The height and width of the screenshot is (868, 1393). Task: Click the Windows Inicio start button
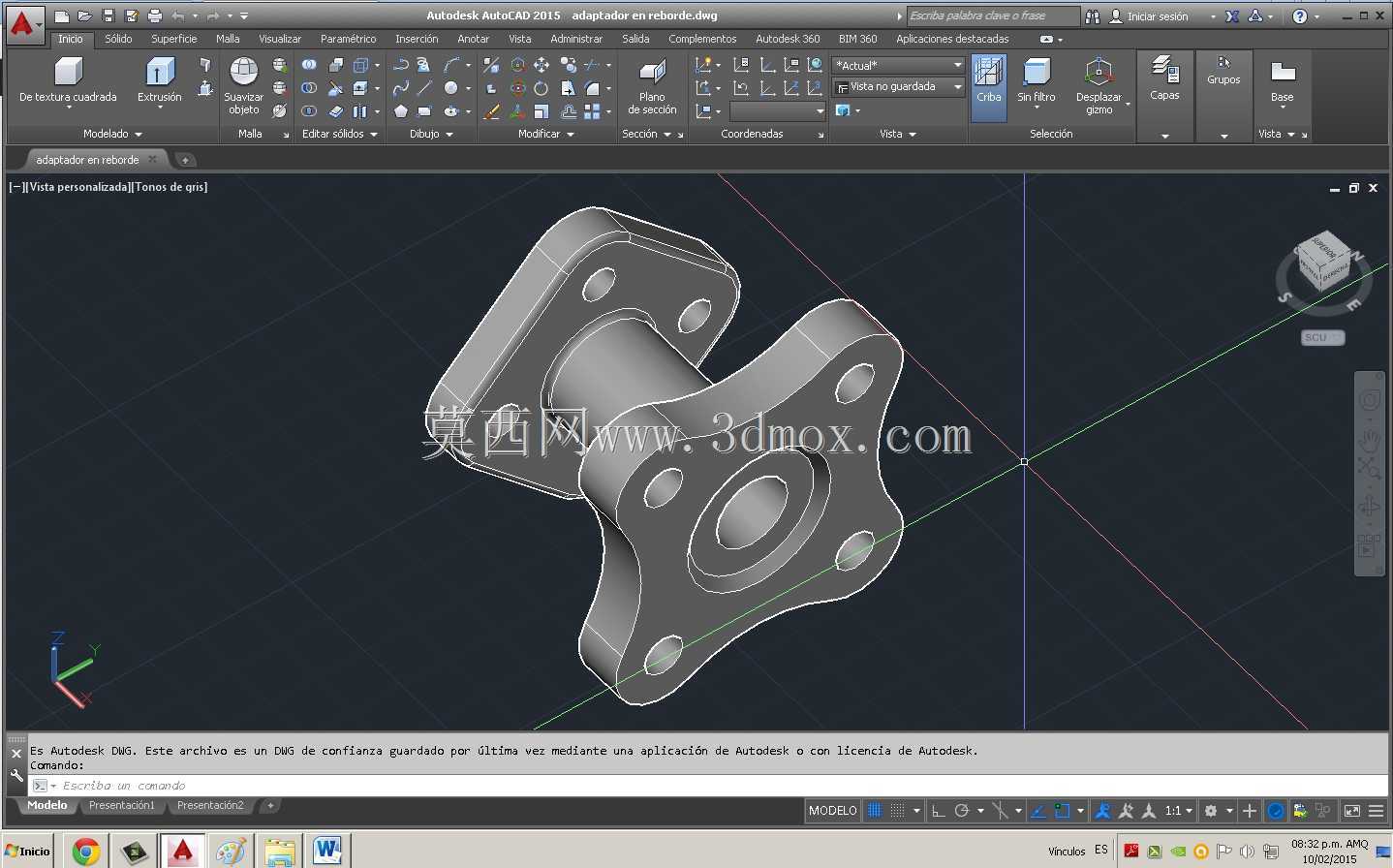coord(27,852)
